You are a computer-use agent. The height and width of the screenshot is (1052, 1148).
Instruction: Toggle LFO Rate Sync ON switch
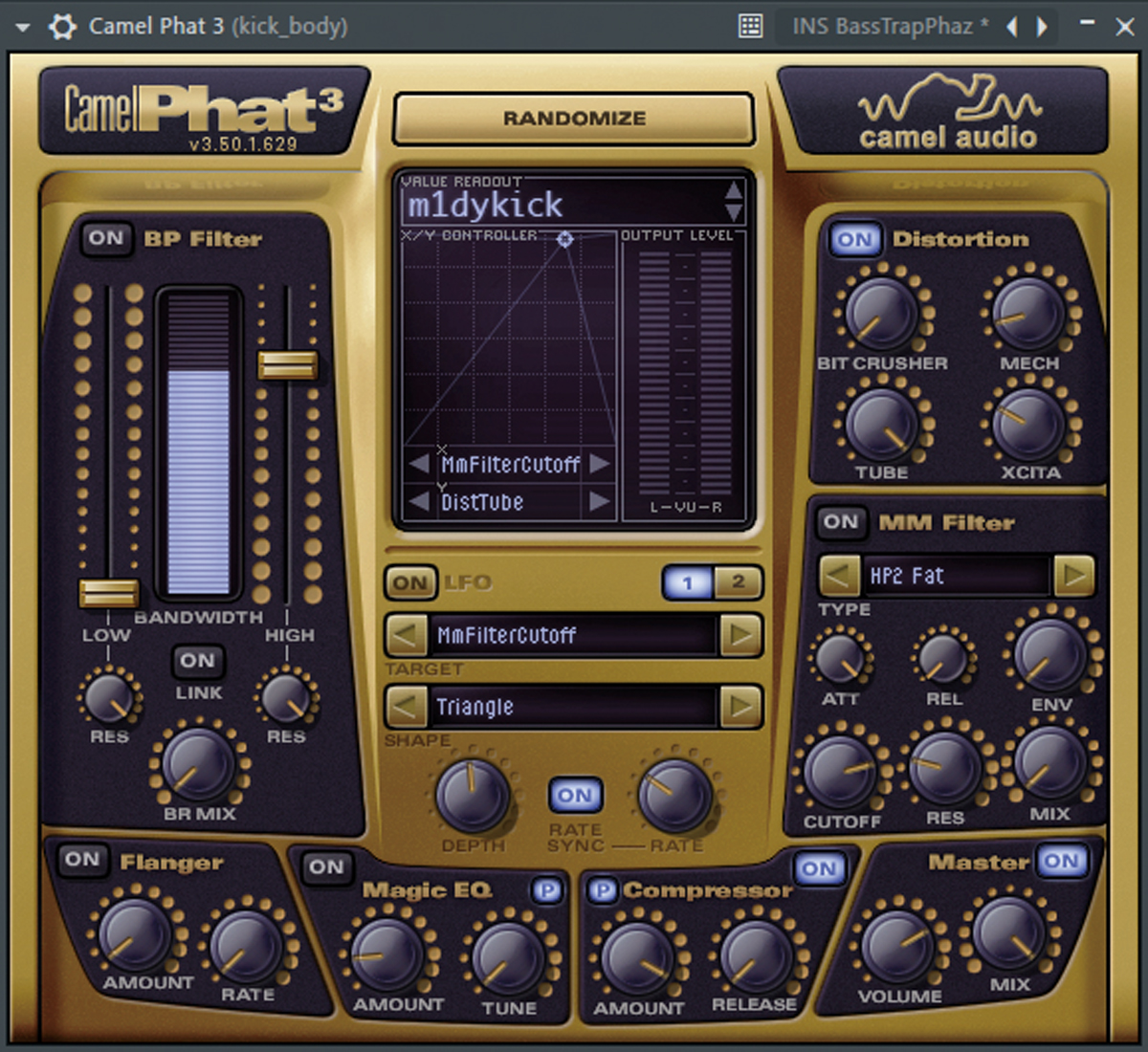pos(575,795)
